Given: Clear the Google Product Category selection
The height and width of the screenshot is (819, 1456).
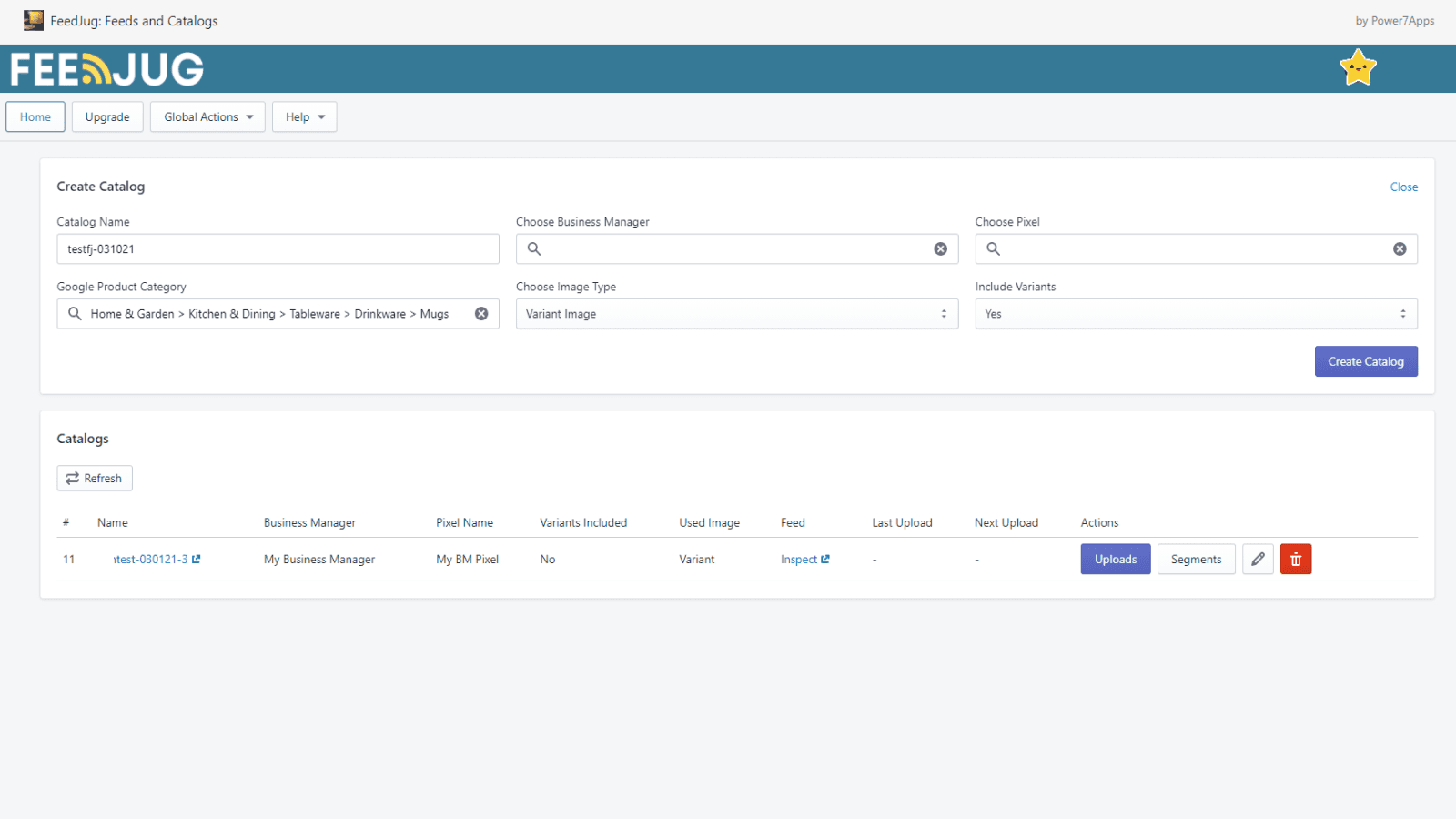Looking at the screenshot, I should [481, 313].
